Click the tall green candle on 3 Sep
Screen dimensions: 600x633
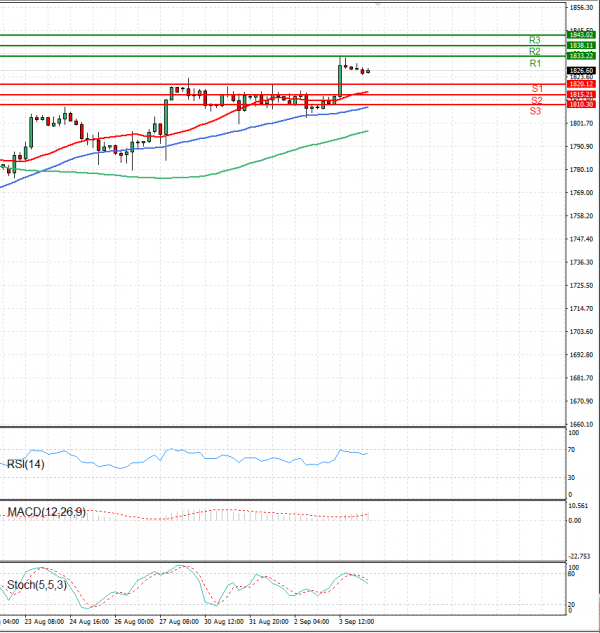coord(340,79)
